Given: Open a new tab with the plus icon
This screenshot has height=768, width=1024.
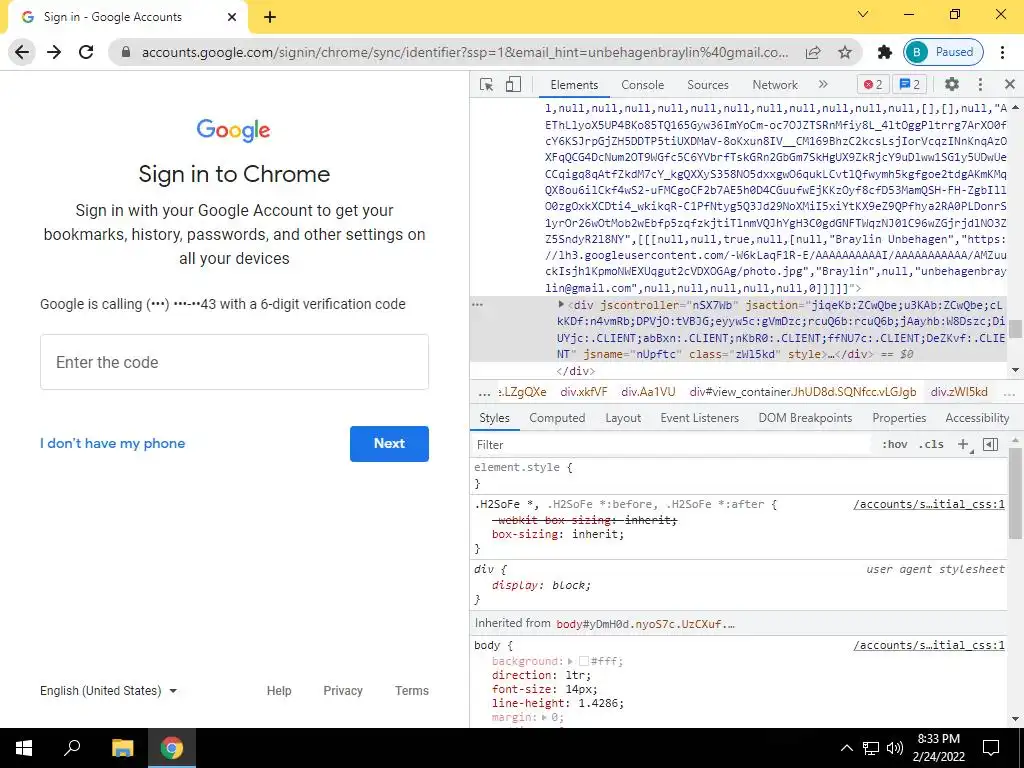Looking at the screenshot, I should coord(270,17).
